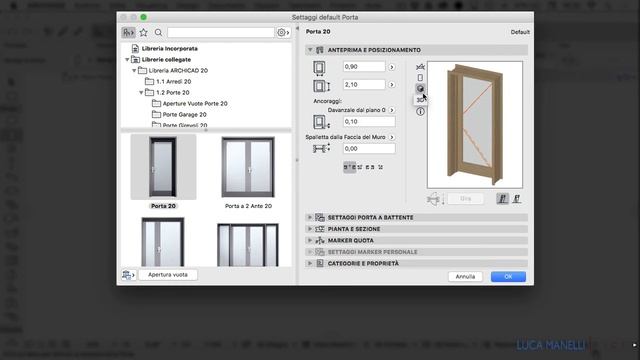The image size is (640, 360).
Task: Click the 3D door preview image
Action: [475, 125]
